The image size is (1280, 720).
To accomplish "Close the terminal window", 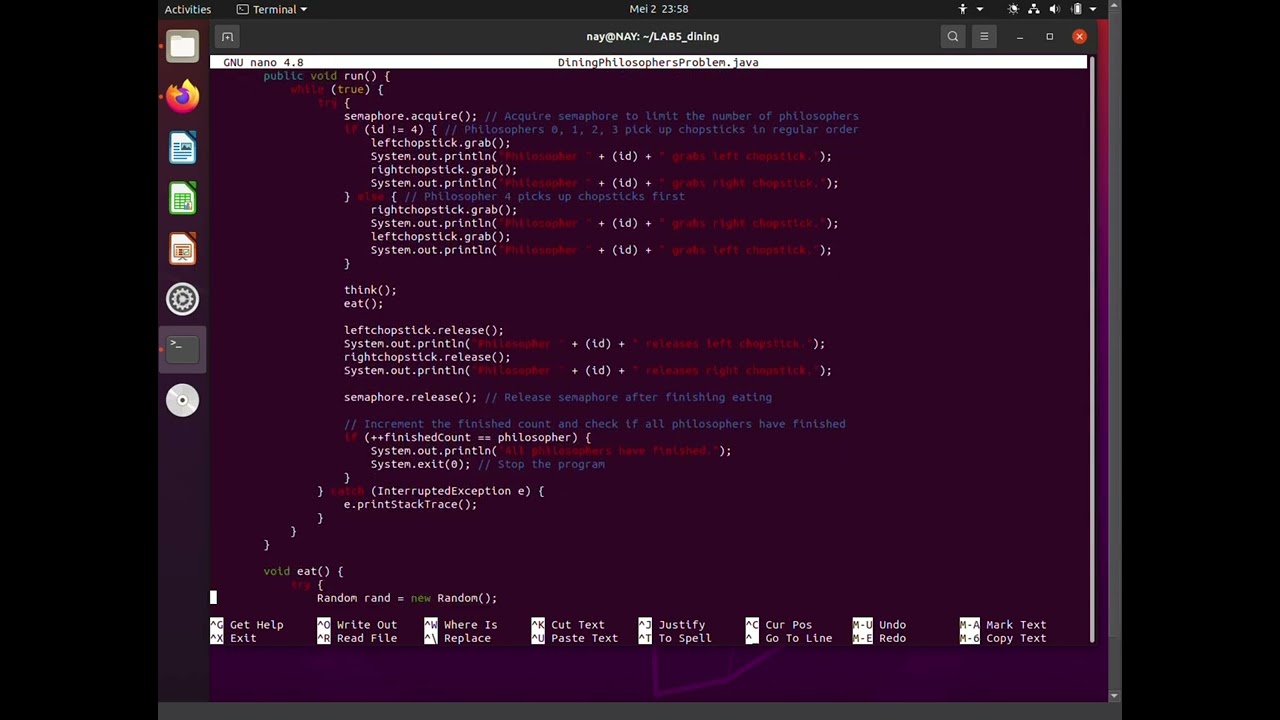I will (1079, 37).
